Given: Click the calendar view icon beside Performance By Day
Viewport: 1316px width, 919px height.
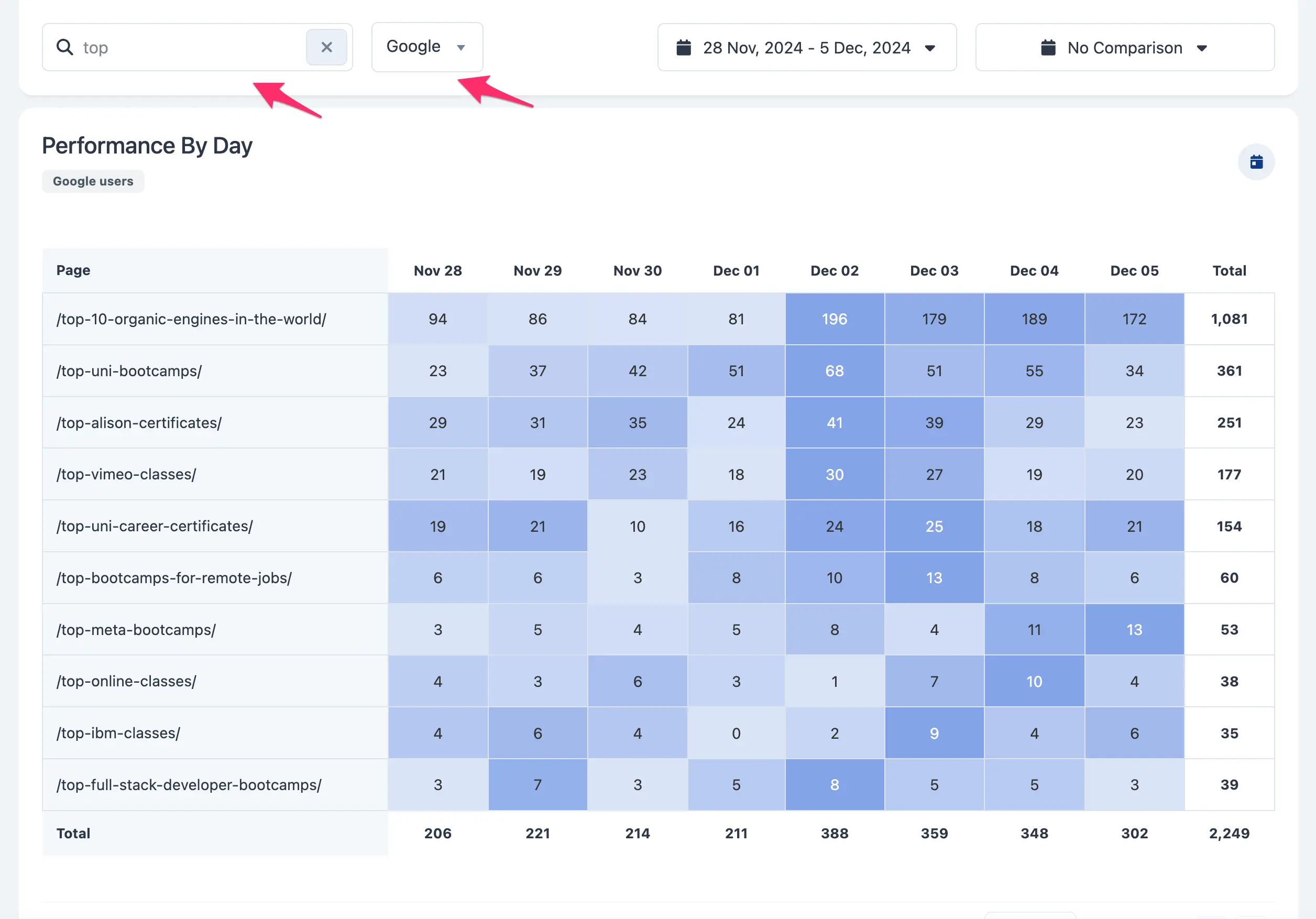Looking at the screenshot, I should pos(1256,162).
